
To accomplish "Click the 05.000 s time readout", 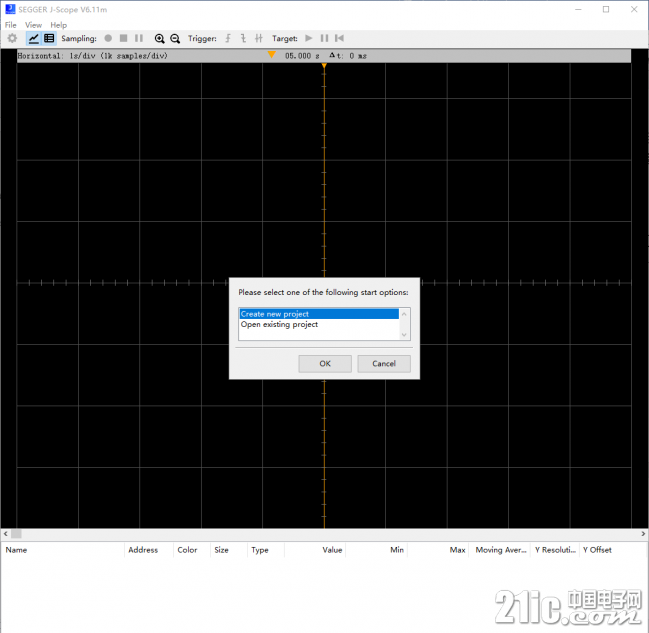I will point(302,55).
